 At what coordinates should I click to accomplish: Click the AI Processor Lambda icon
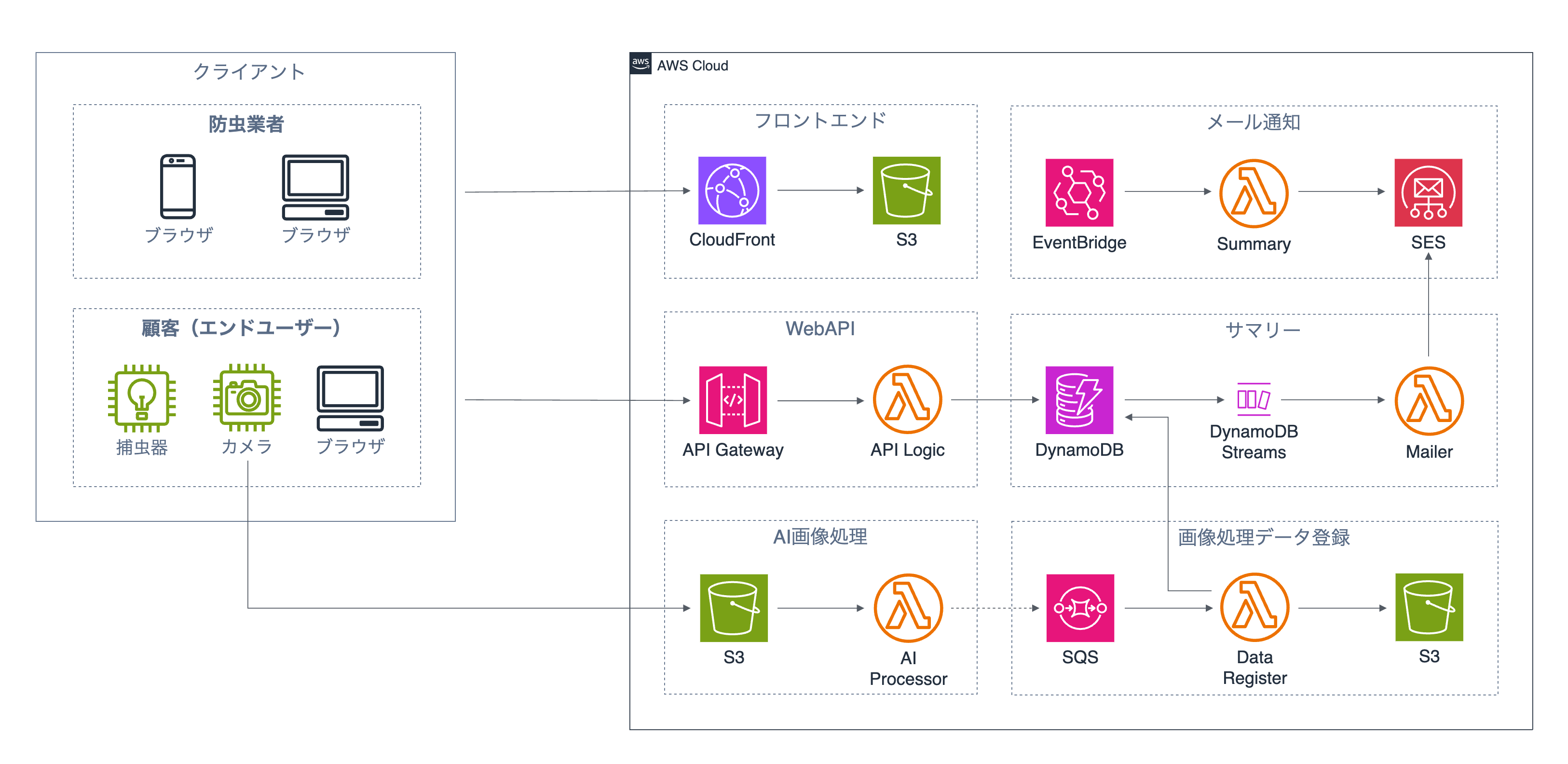coord(908,608)
